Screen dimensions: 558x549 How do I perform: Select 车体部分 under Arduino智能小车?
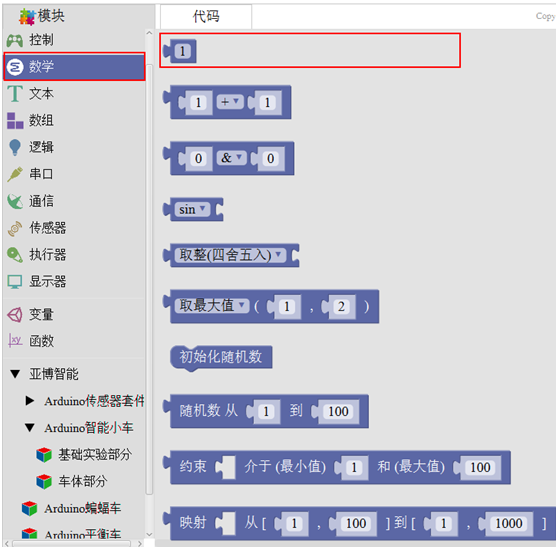point(82,481)
